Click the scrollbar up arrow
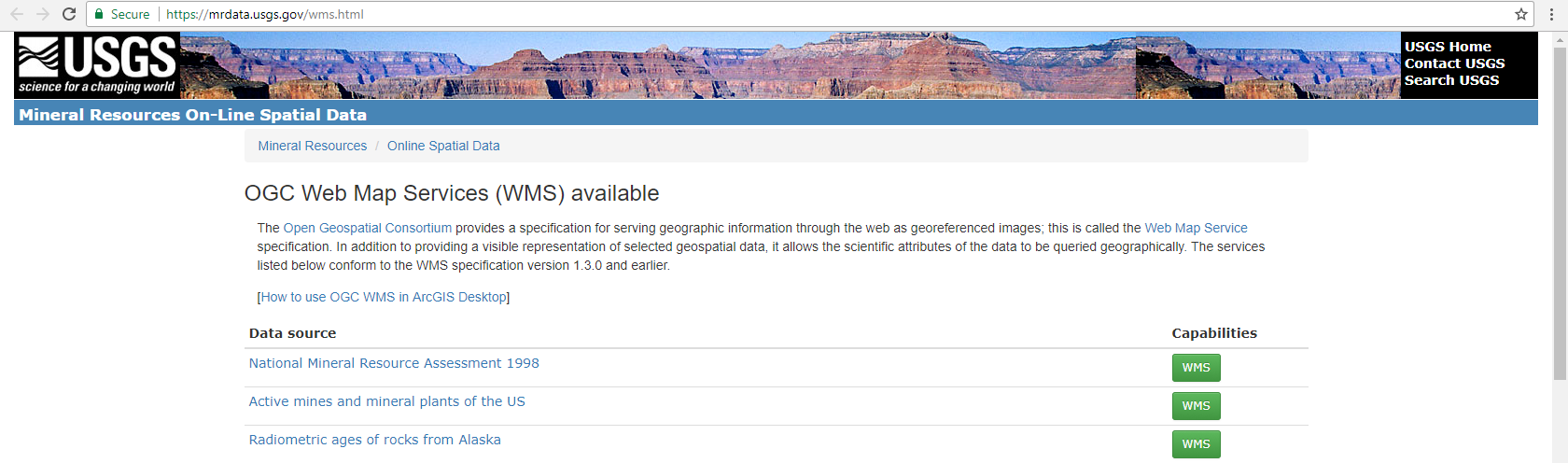1568x463 pixels. 1560,38
